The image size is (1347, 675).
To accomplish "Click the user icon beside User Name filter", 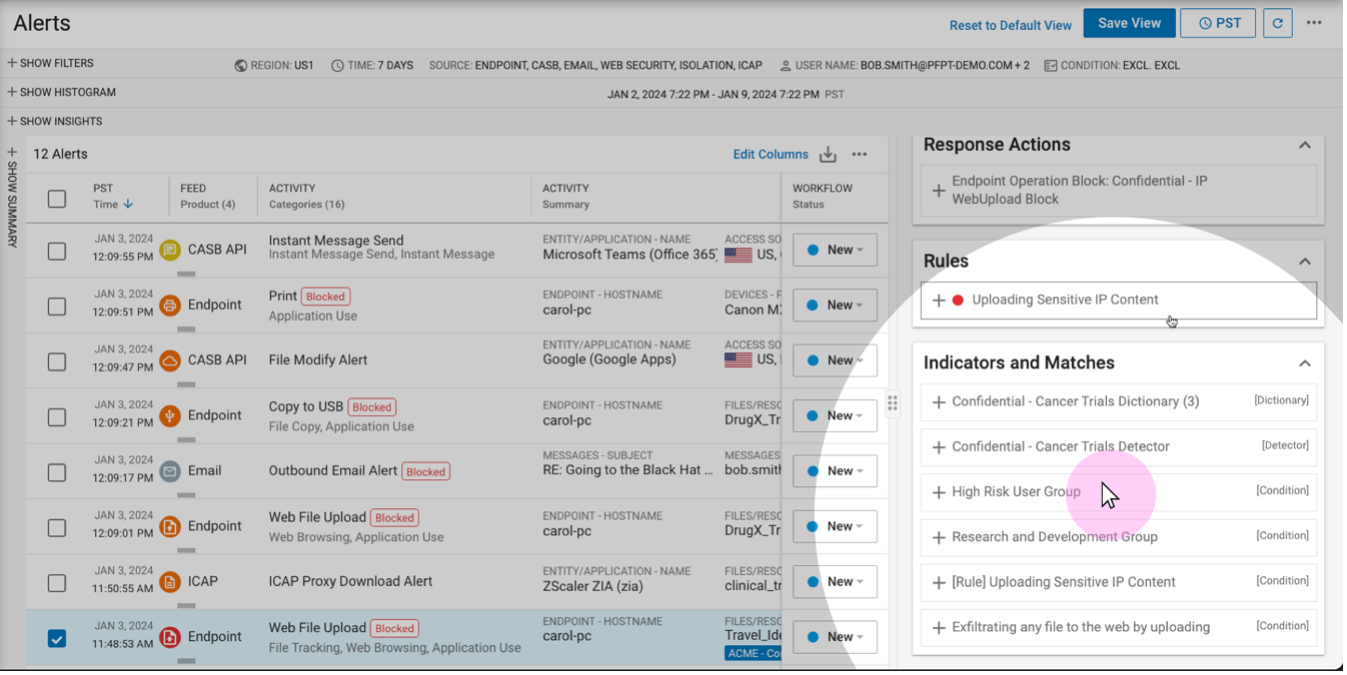I will pos(785,66).
